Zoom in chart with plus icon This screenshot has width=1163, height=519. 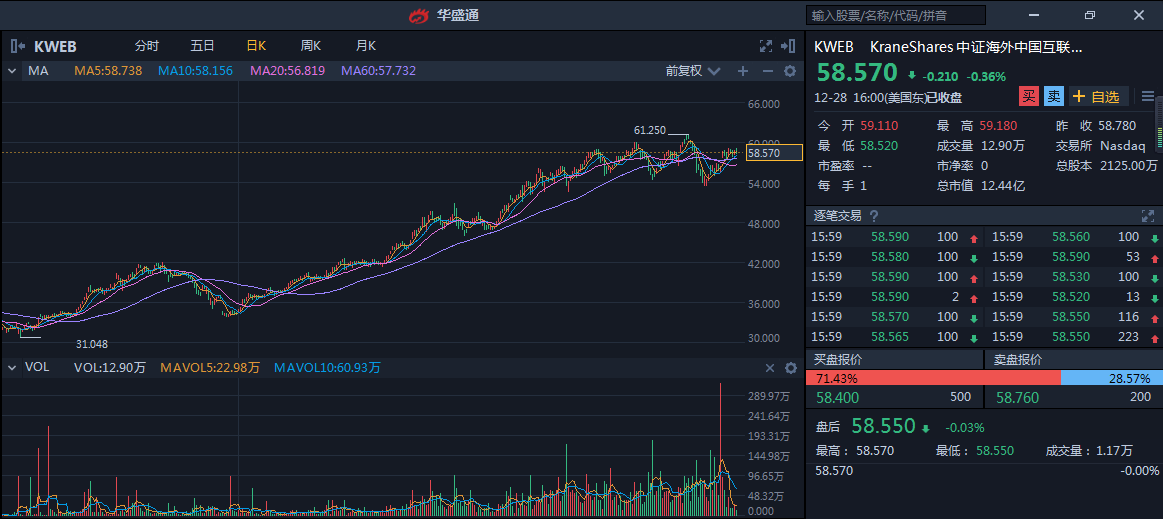point(743,71)
